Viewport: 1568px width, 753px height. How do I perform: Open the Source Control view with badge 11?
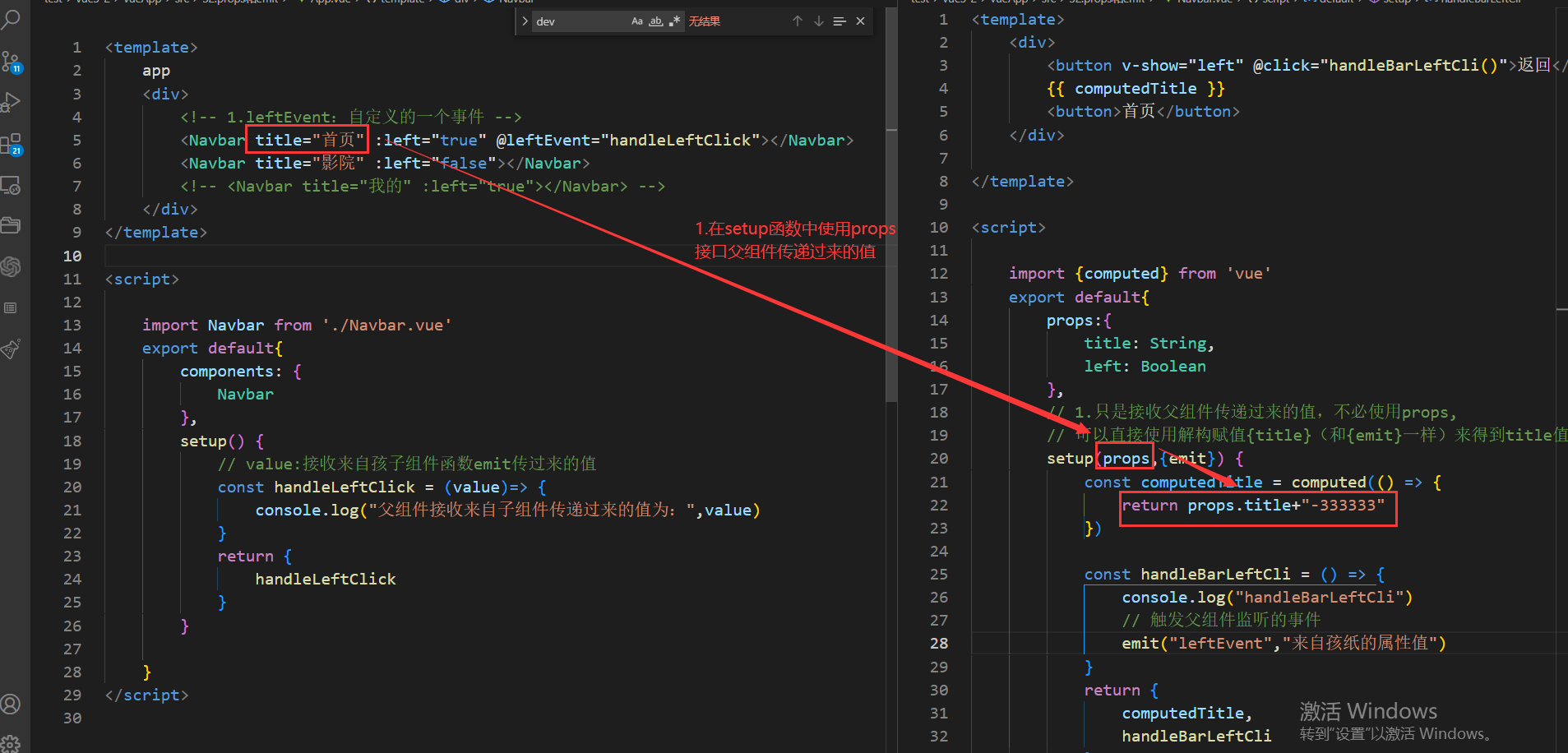12,62
